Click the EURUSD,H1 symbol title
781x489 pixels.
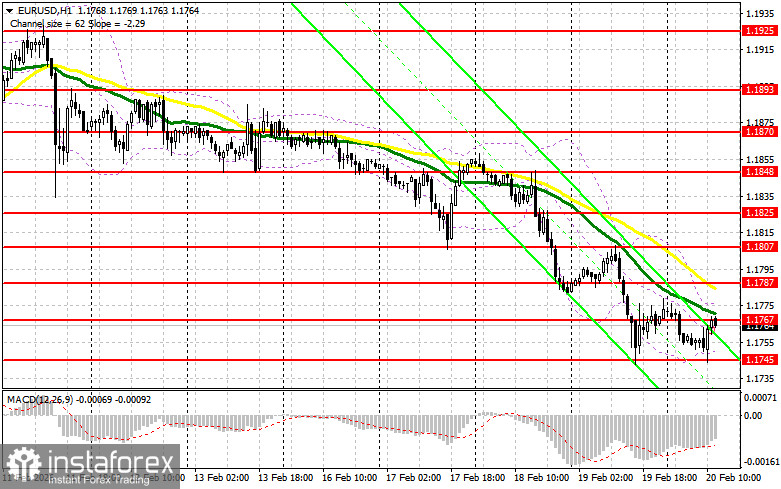pyautogui.click(x=44, y=10)
